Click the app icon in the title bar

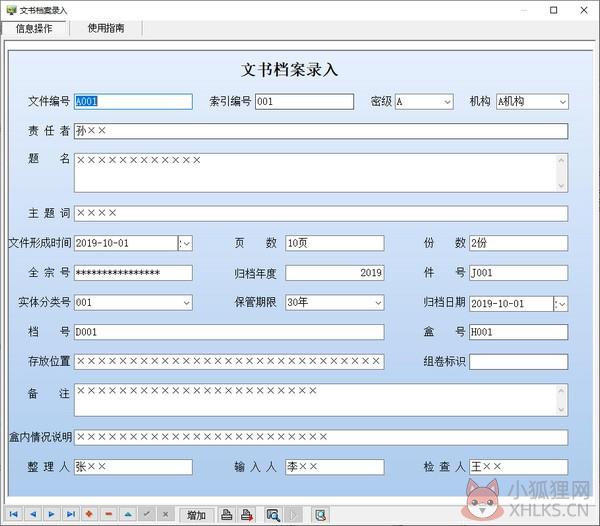[11, 10]
